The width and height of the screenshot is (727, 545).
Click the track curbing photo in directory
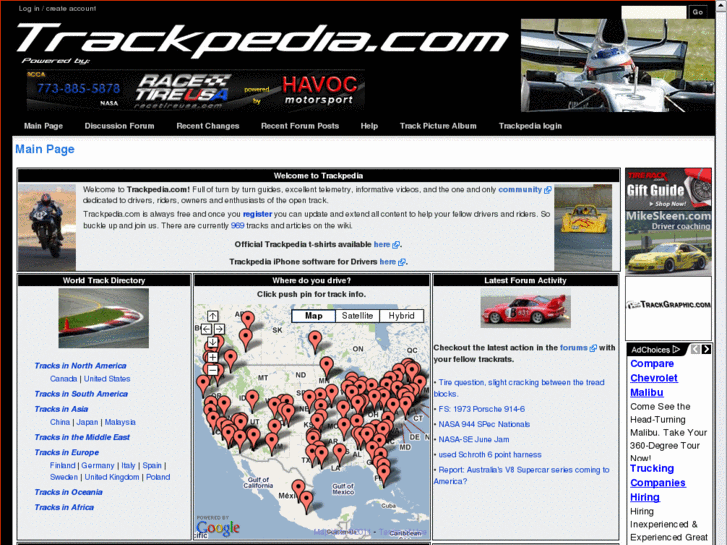click(x=103, y=318)
